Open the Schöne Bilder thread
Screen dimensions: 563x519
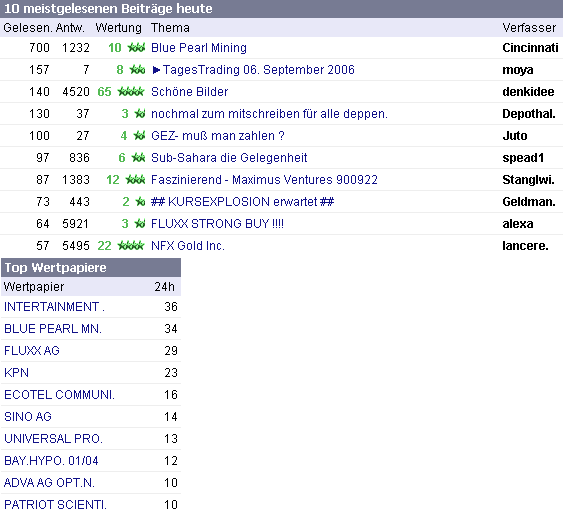tap(189, 92)
